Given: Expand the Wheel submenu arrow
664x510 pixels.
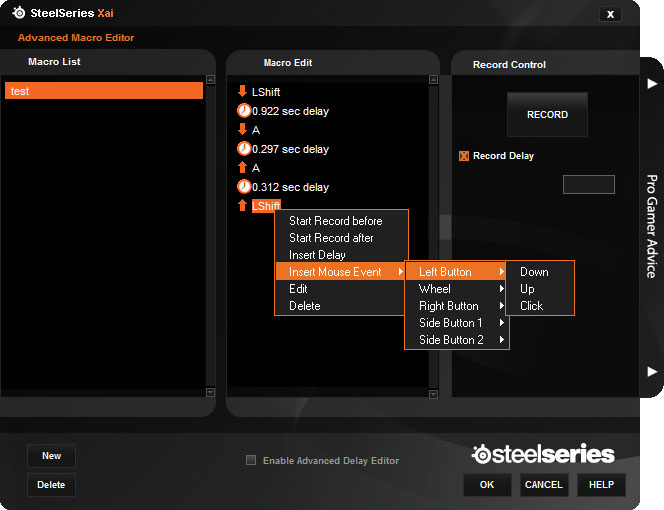Looking at the screenshot, I should coord(501,288).
